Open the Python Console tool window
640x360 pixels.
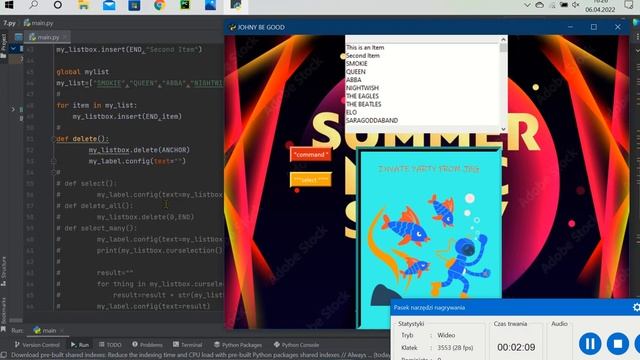coord(296,345)
